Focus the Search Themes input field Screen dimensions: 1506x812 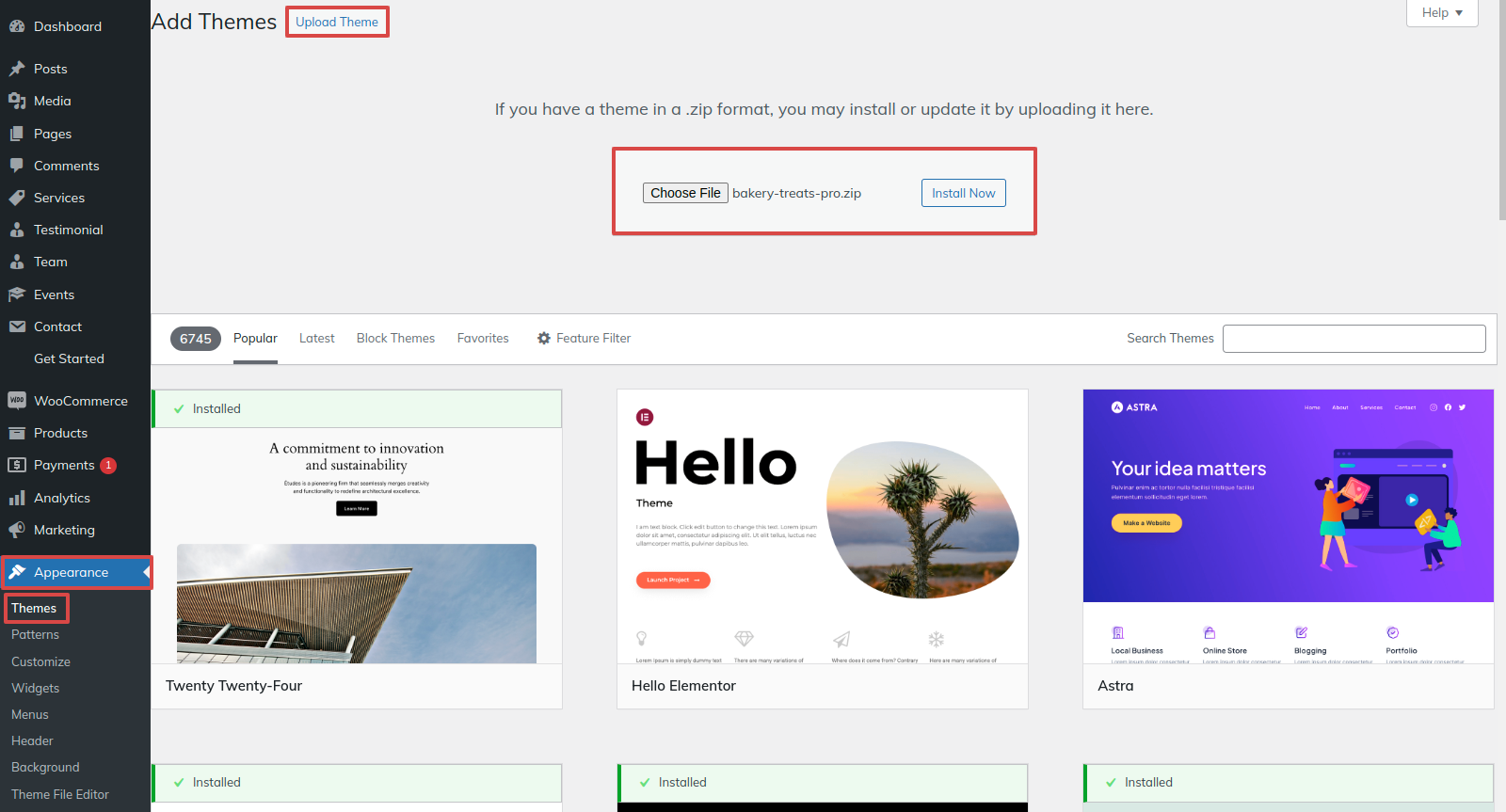click(x=1354, y=339)
